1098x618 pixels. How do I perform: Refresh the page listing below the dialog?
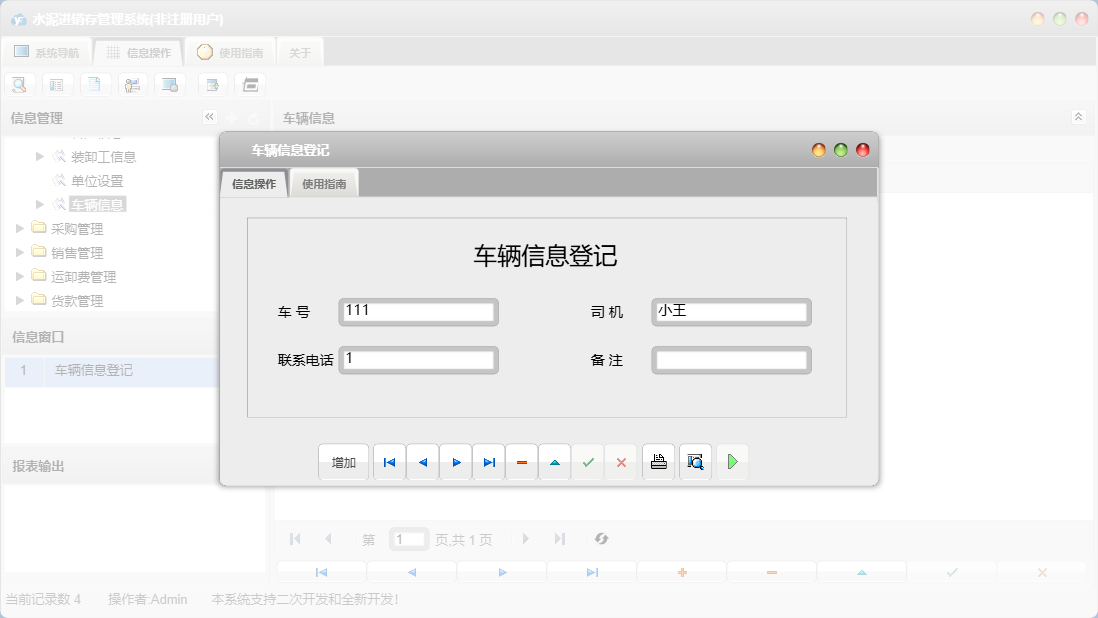tap(601, 539)
